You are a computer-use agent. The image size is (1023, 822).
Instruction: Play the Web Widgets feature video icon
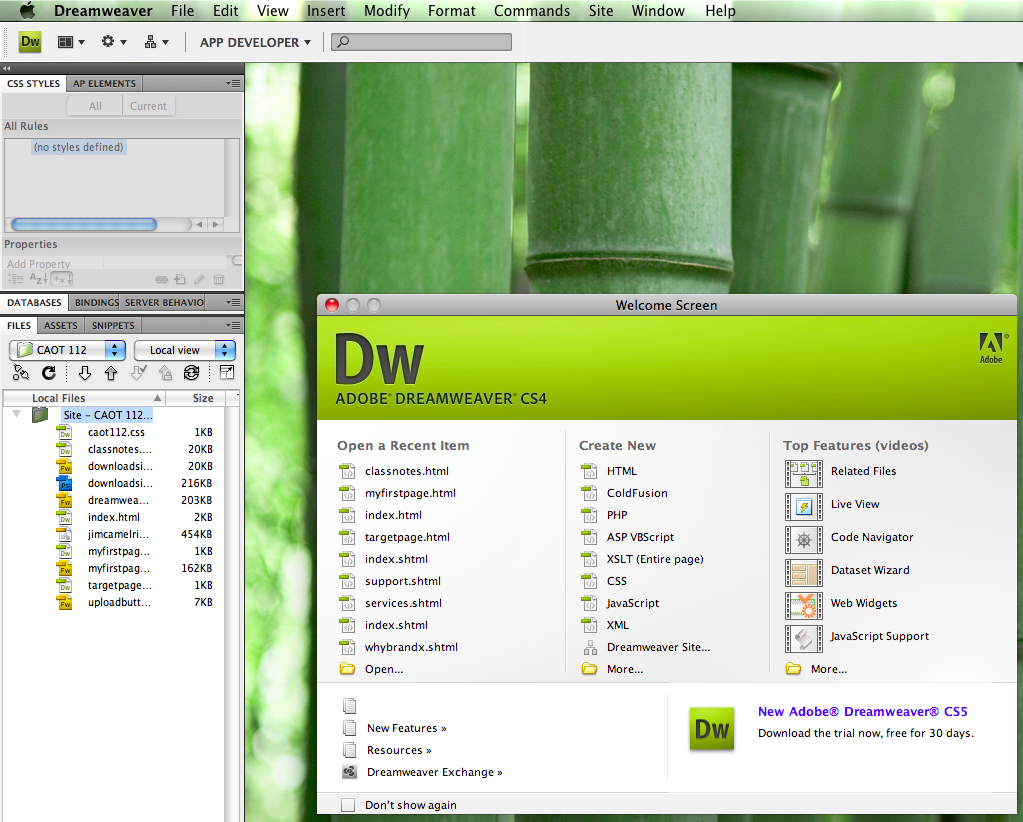tap(804, 605)
